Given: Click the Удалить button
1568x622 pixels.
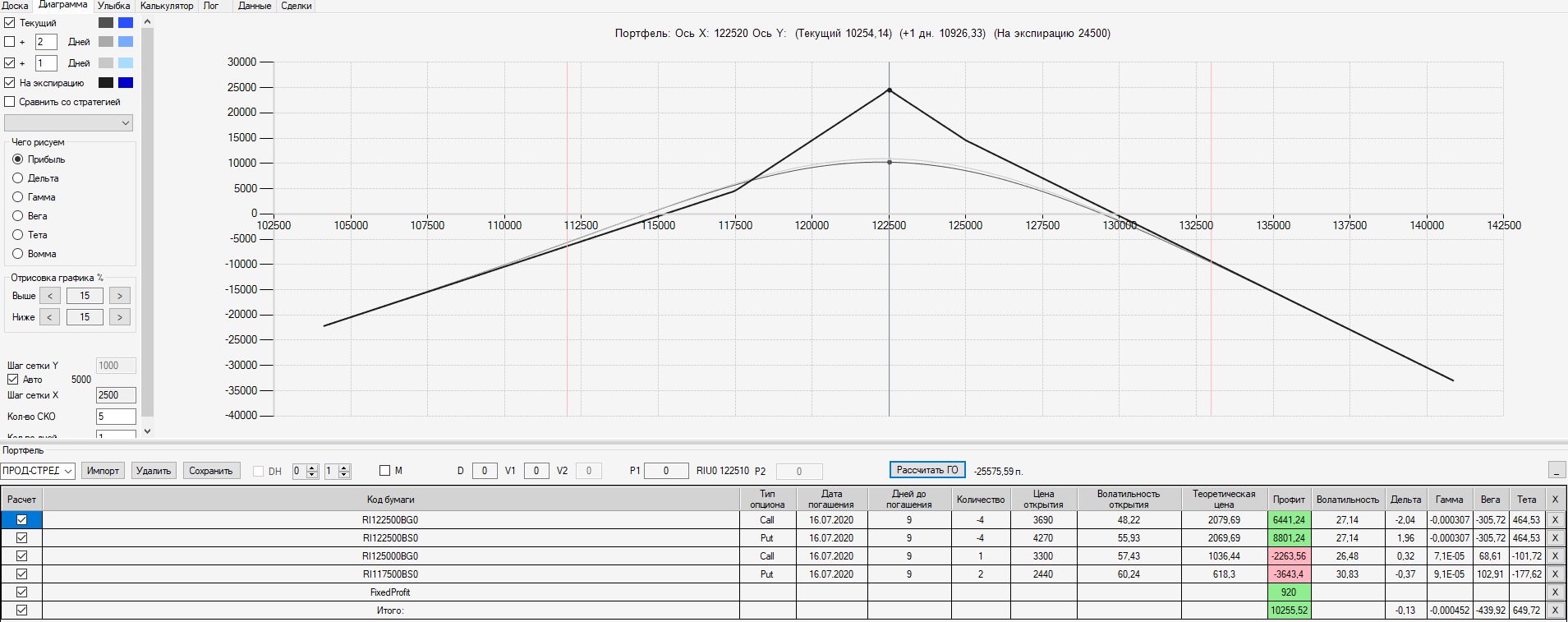Looking at the screenshot, I should 154,471.
